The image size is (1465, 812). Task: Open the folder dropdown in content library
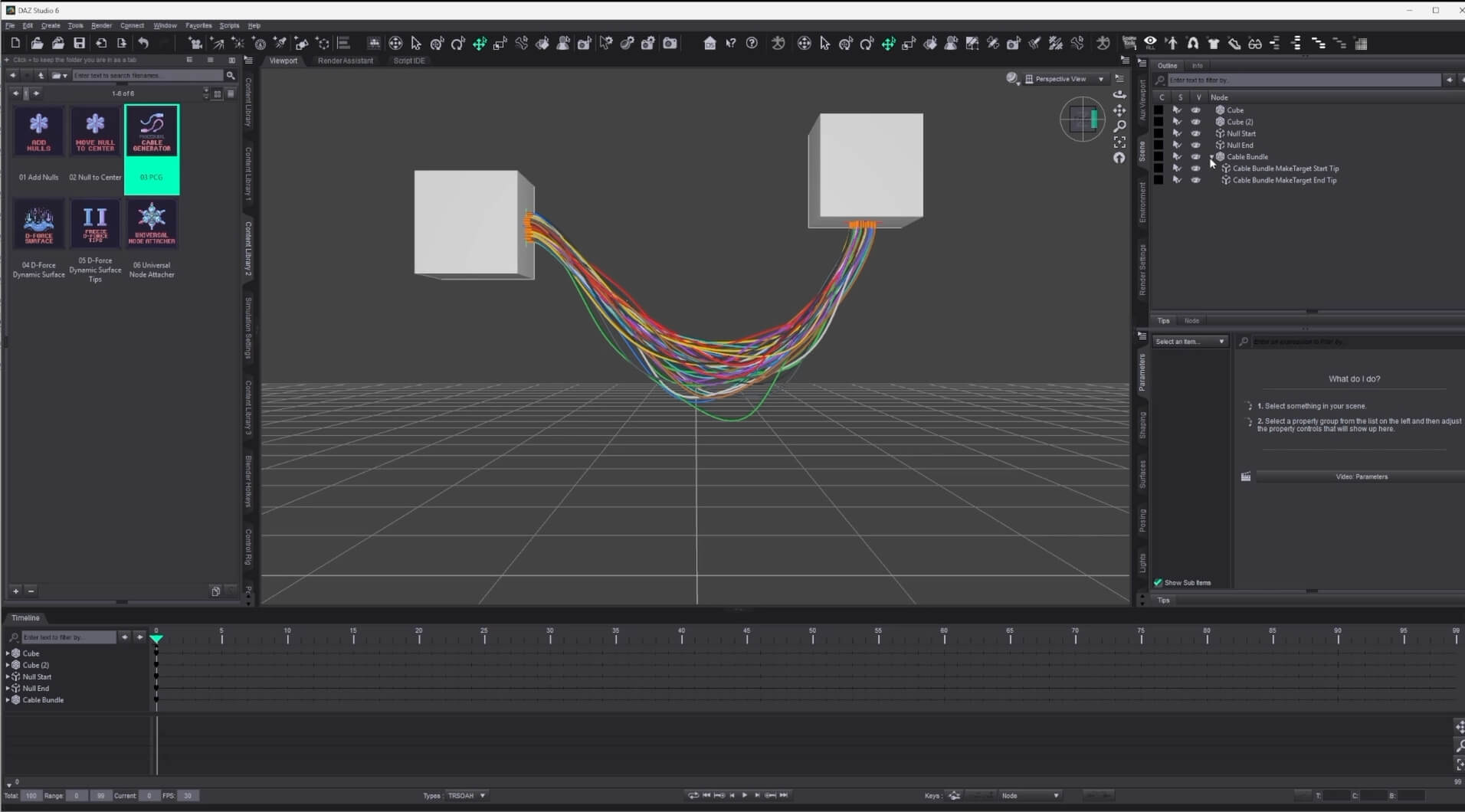60,75
